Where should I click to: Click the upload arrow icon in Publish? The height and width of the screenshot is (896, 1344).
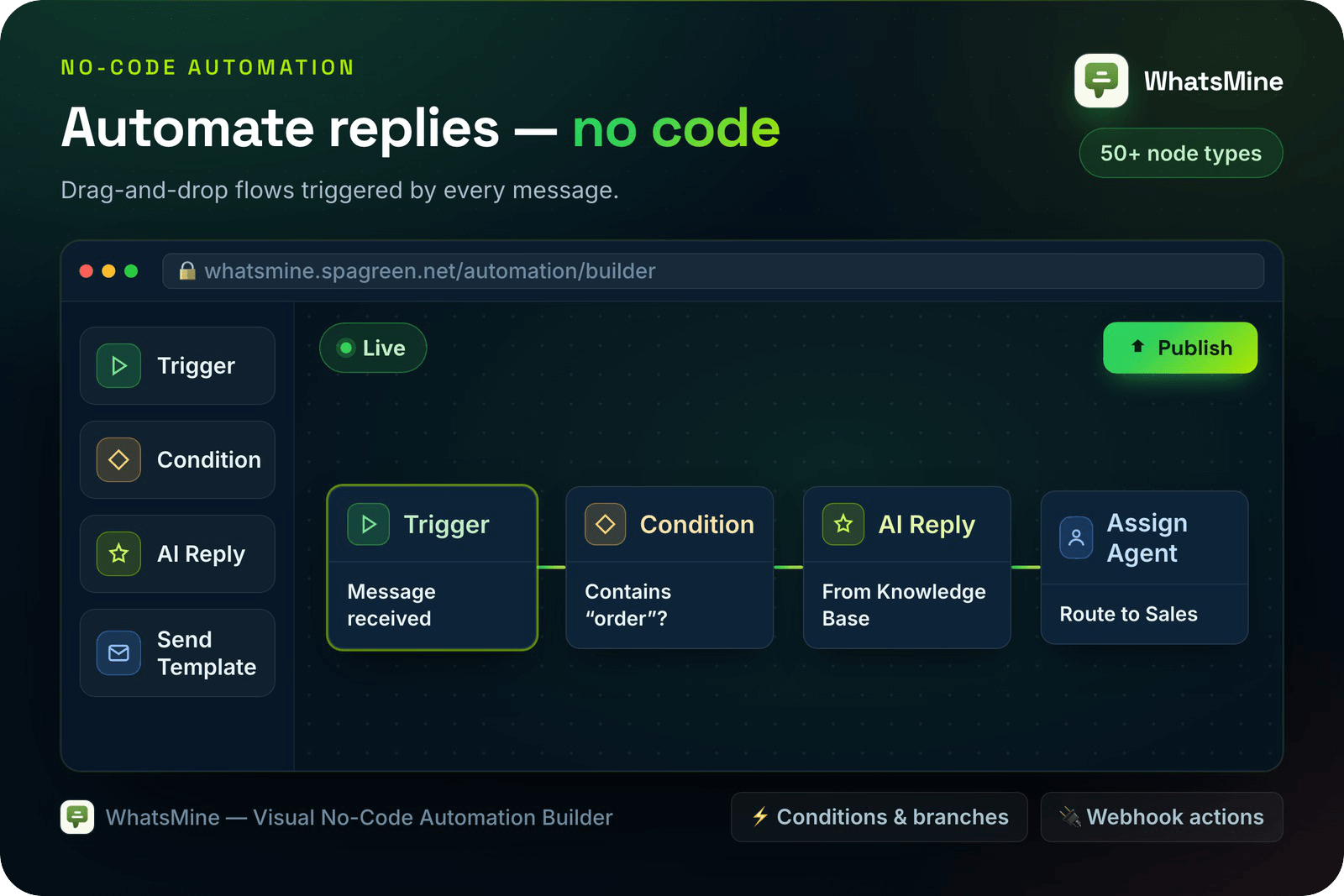pyautogui.click(x=1137, y=347)
